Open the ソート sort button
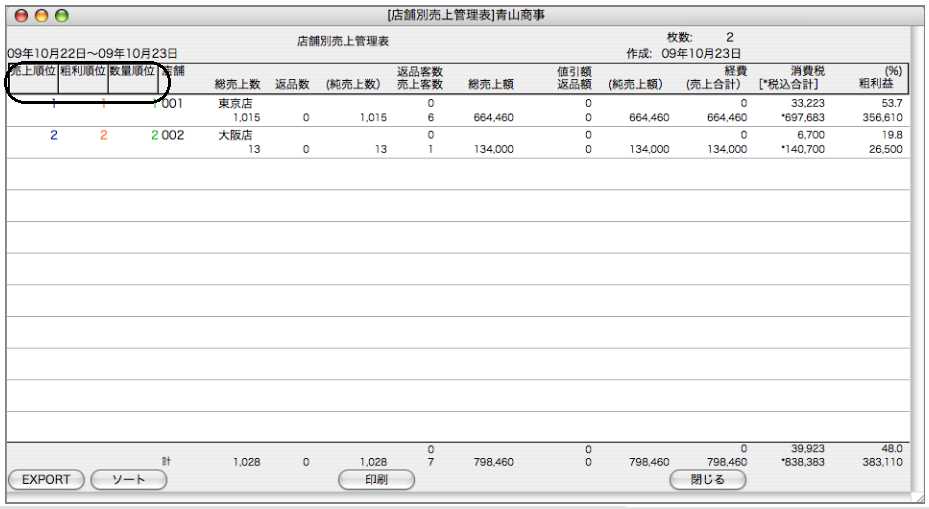Image resolution: width=929 pixels, height=509 pixels. (129, 479)
